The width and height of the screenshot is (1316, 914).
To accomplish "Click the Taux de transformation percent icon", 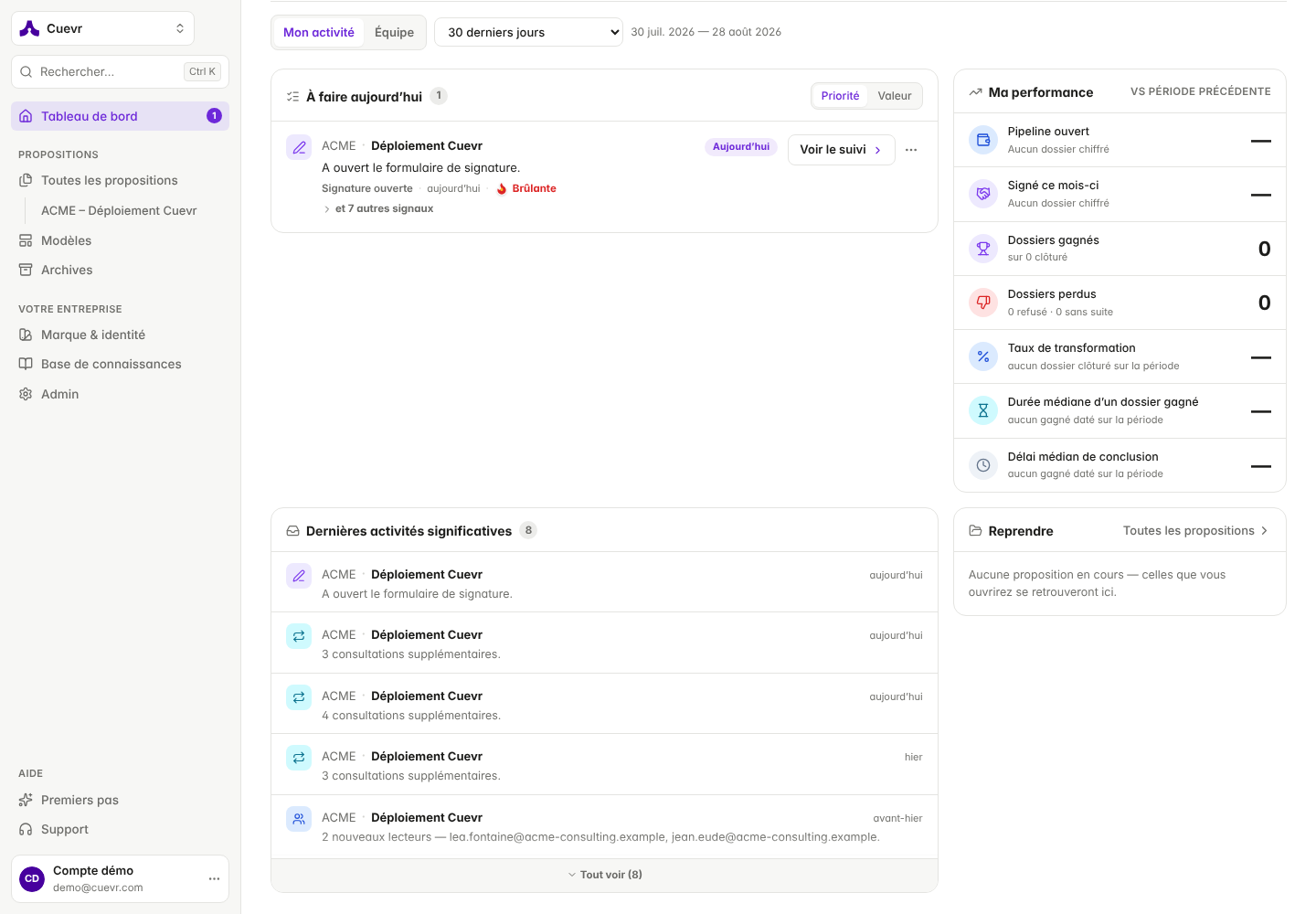I will coord(983,356).
